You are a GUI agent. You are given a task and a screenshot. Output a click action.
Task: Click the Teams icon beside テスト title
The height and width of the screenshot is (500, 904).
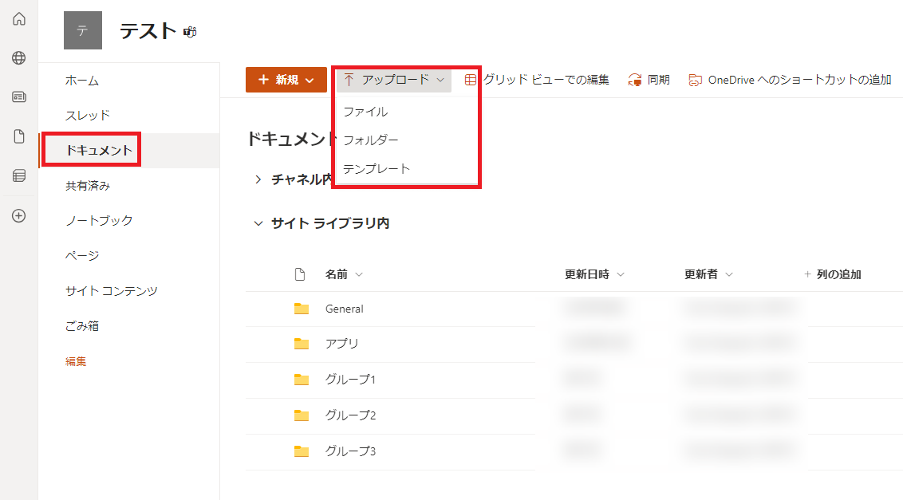click(x=190, y=32)
